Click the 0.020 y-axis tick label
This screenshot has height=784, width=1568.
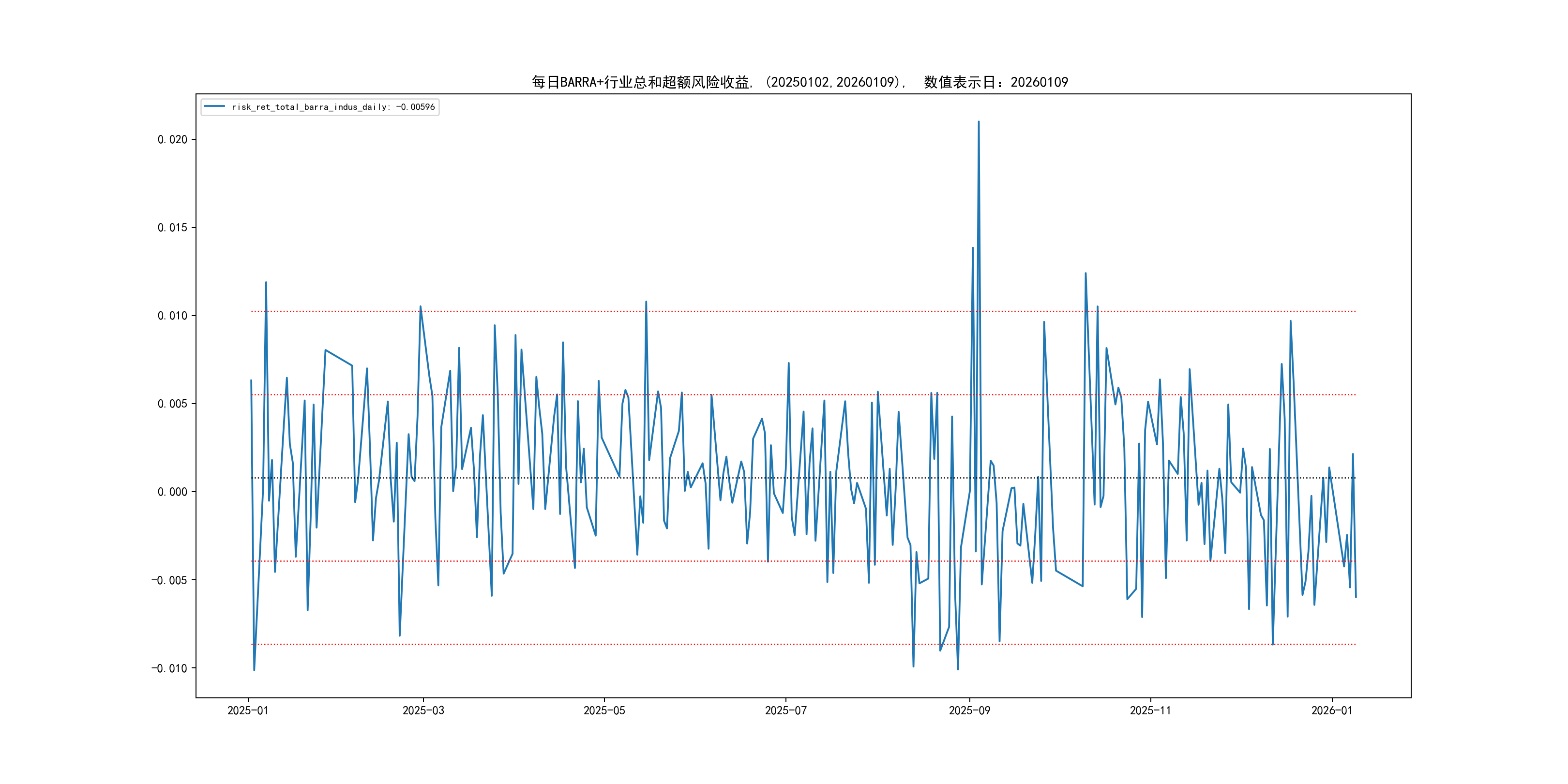click(x=172, y=139)
